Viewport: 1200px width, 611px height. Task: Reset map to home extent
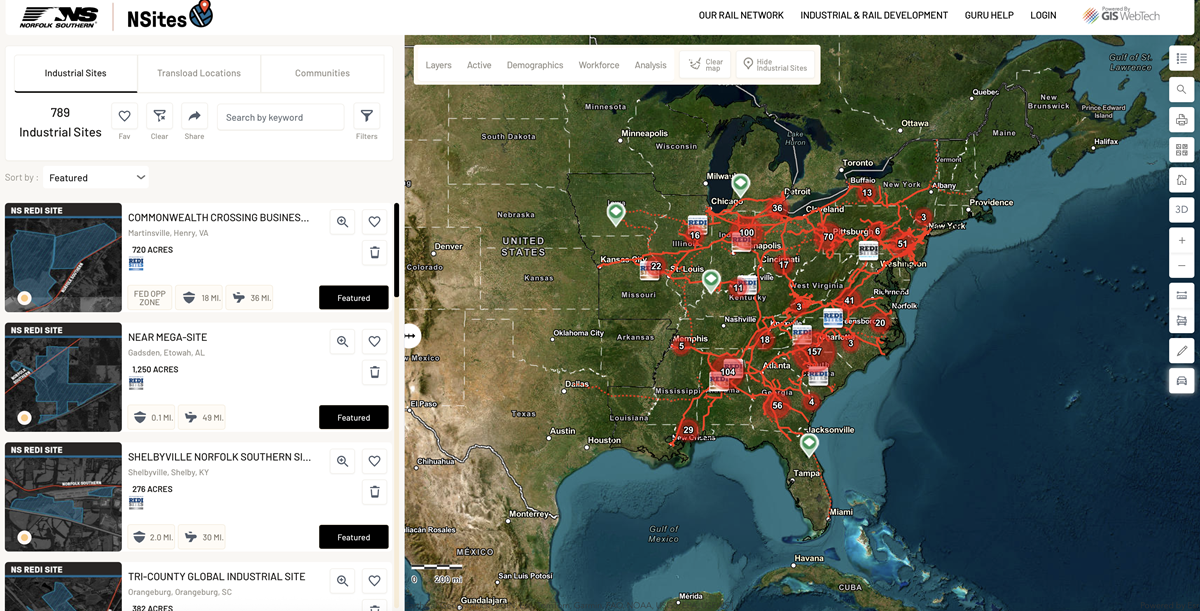pos(1181,180)
